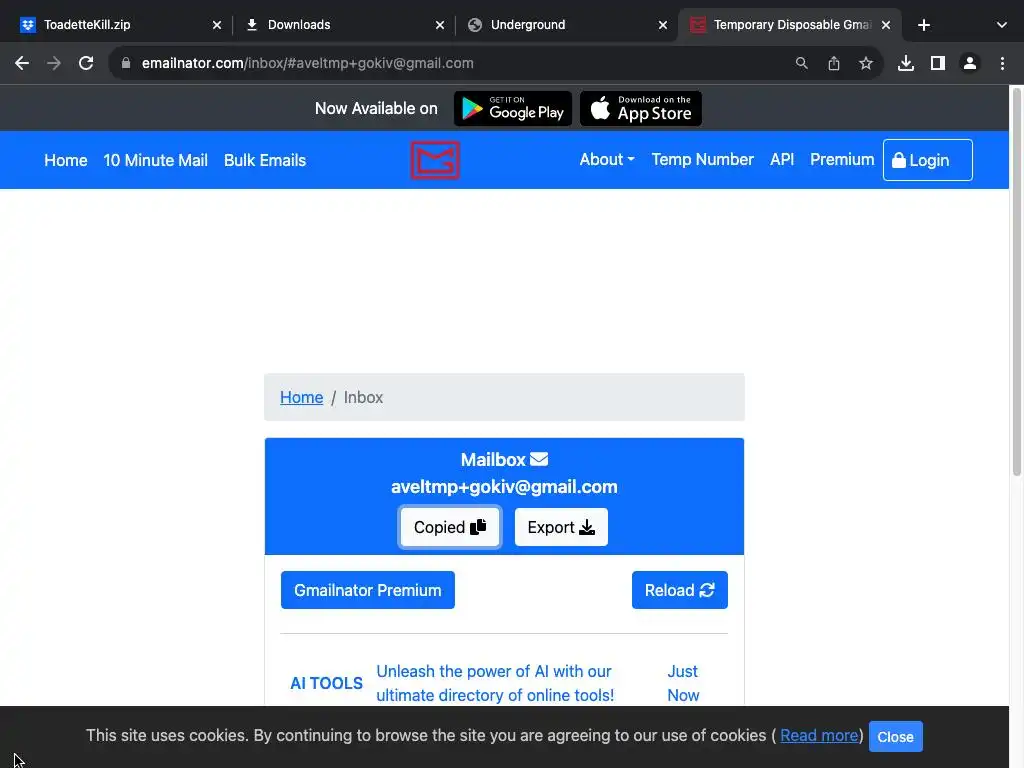
Task: Select the Temporary Disposable Gmail tab
Action: 790,25
